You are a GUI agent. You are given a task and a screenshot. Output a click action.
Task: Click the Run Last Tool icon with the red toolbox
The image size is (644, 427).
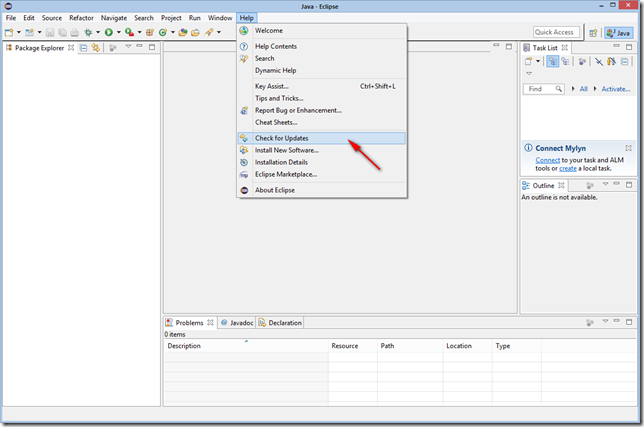pos(129,32)
